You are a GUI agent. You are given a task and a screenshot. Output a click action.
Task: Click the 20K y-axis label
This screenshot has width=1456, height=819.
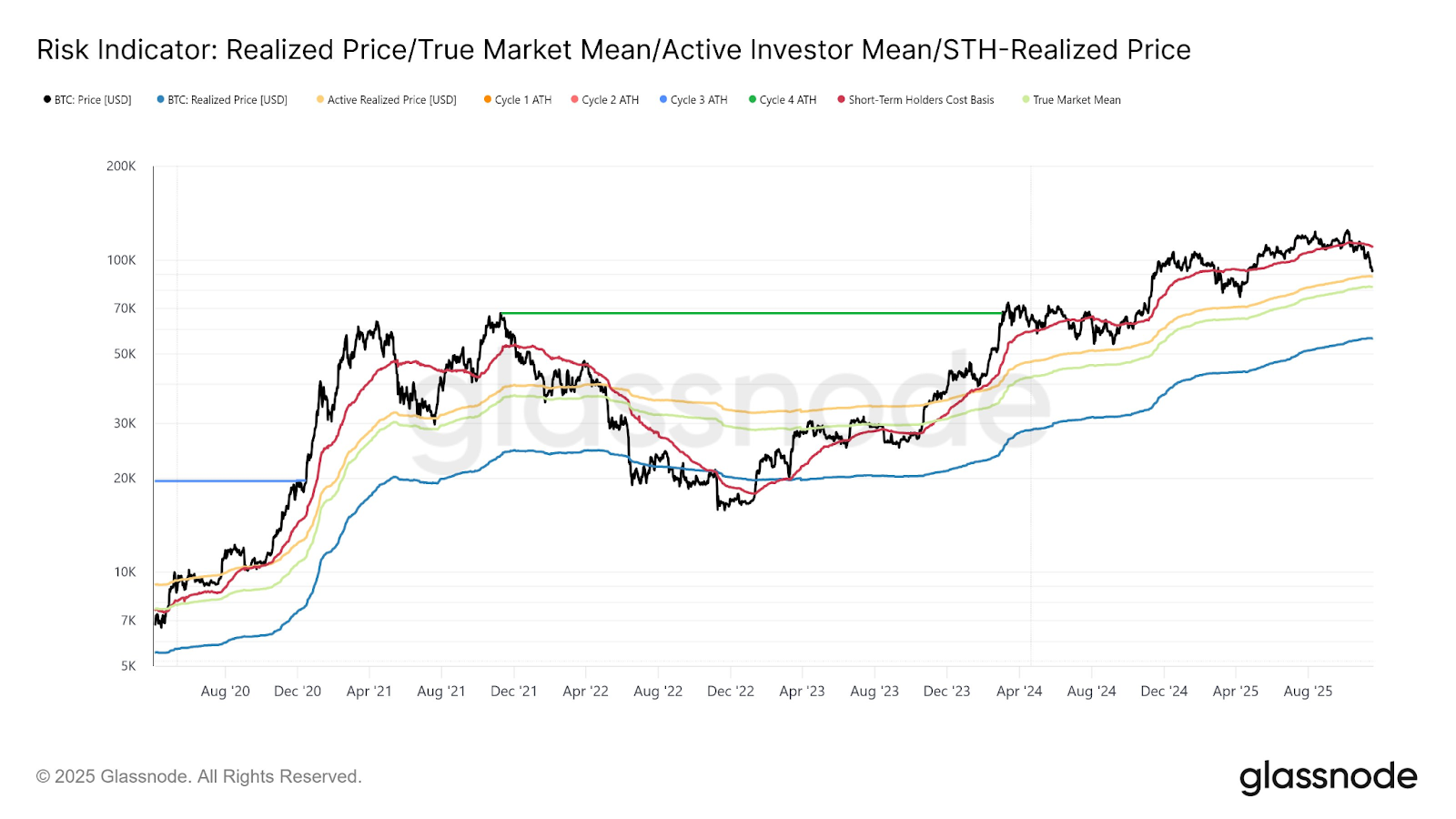coord(124,479)
